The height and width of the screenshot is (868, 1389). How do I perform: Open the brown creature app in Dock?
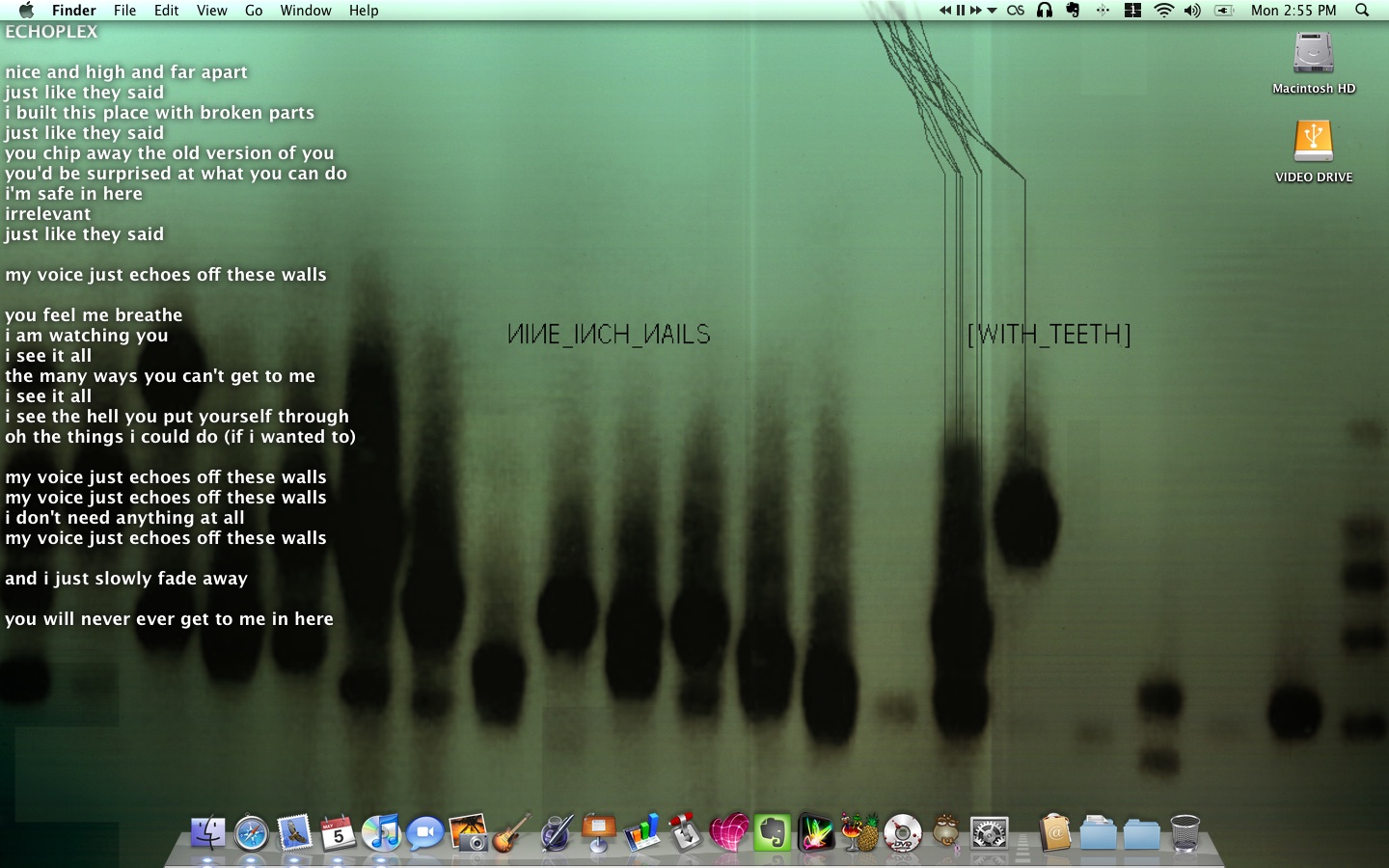(x=946, y=832)
